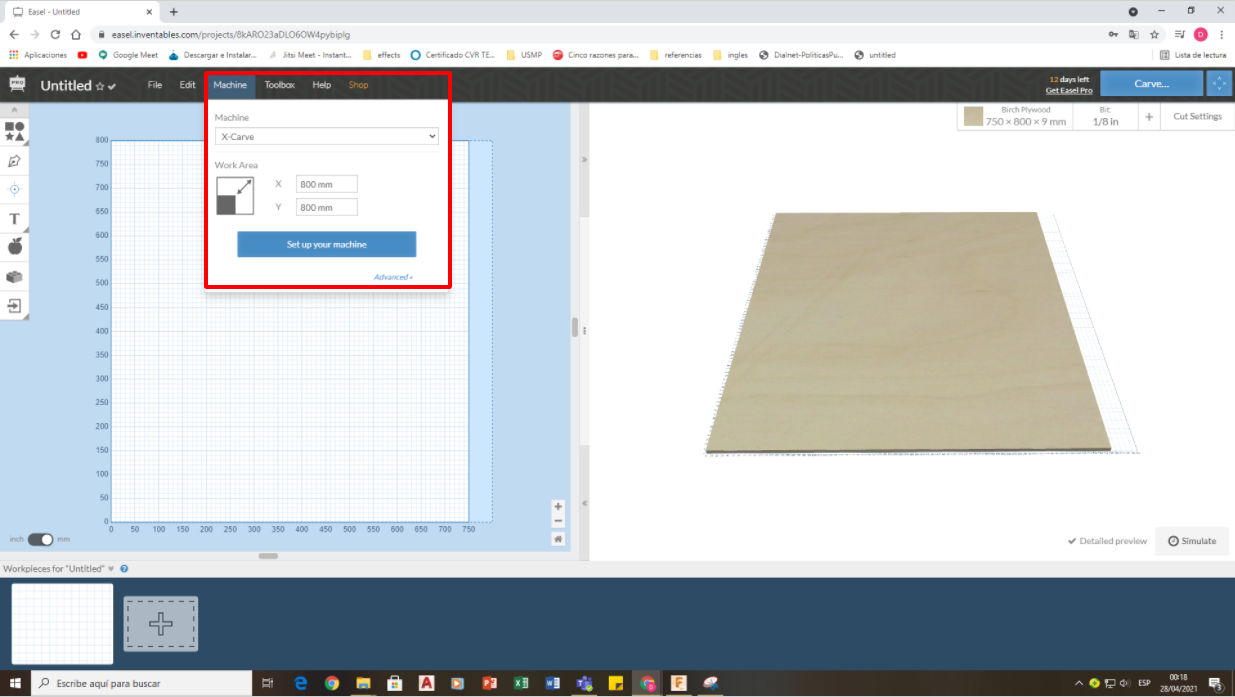The width and height of the screenshot is (1235, 697).
Task: Open a new browser tab
Action: pos(174,12)
